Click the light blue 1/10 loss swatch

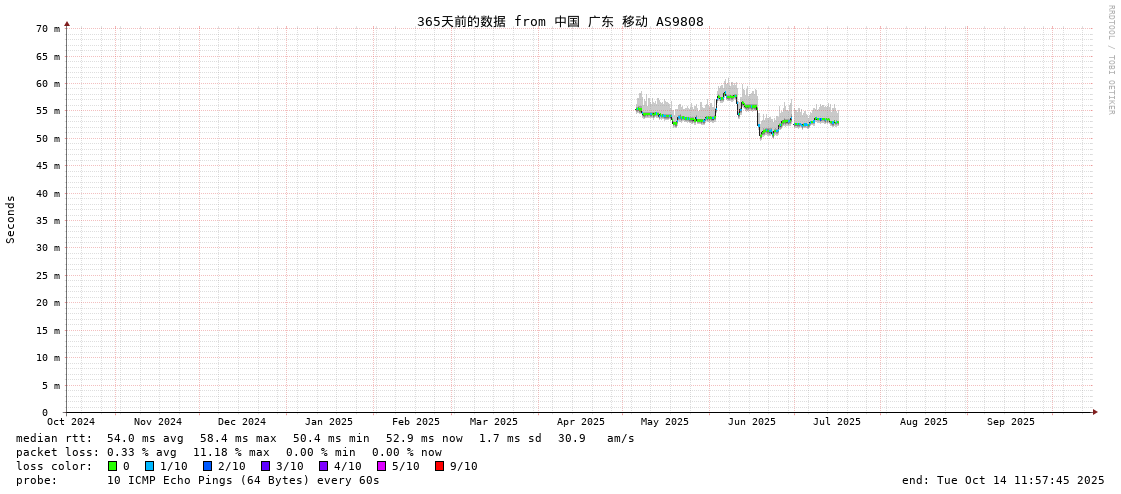pyautogui.click(x=149, y=466)
